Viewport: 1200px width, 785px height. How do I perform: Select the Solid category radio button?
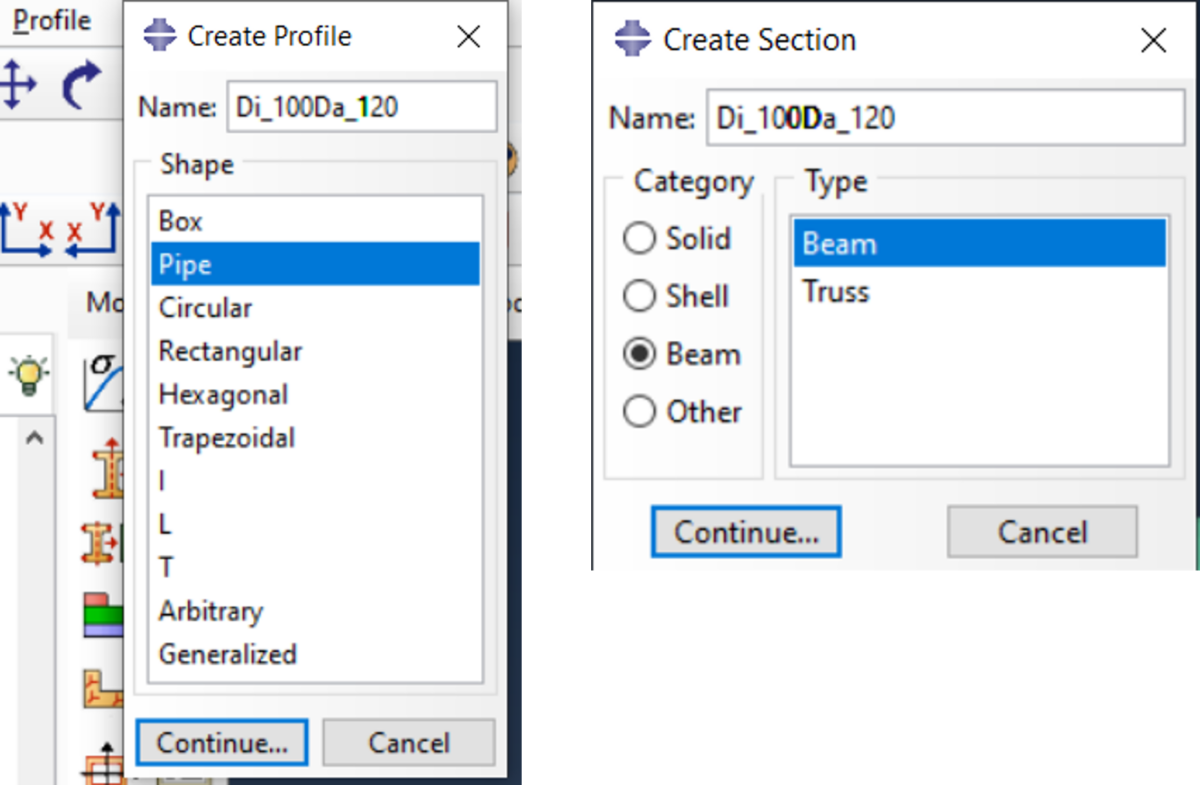639,238
